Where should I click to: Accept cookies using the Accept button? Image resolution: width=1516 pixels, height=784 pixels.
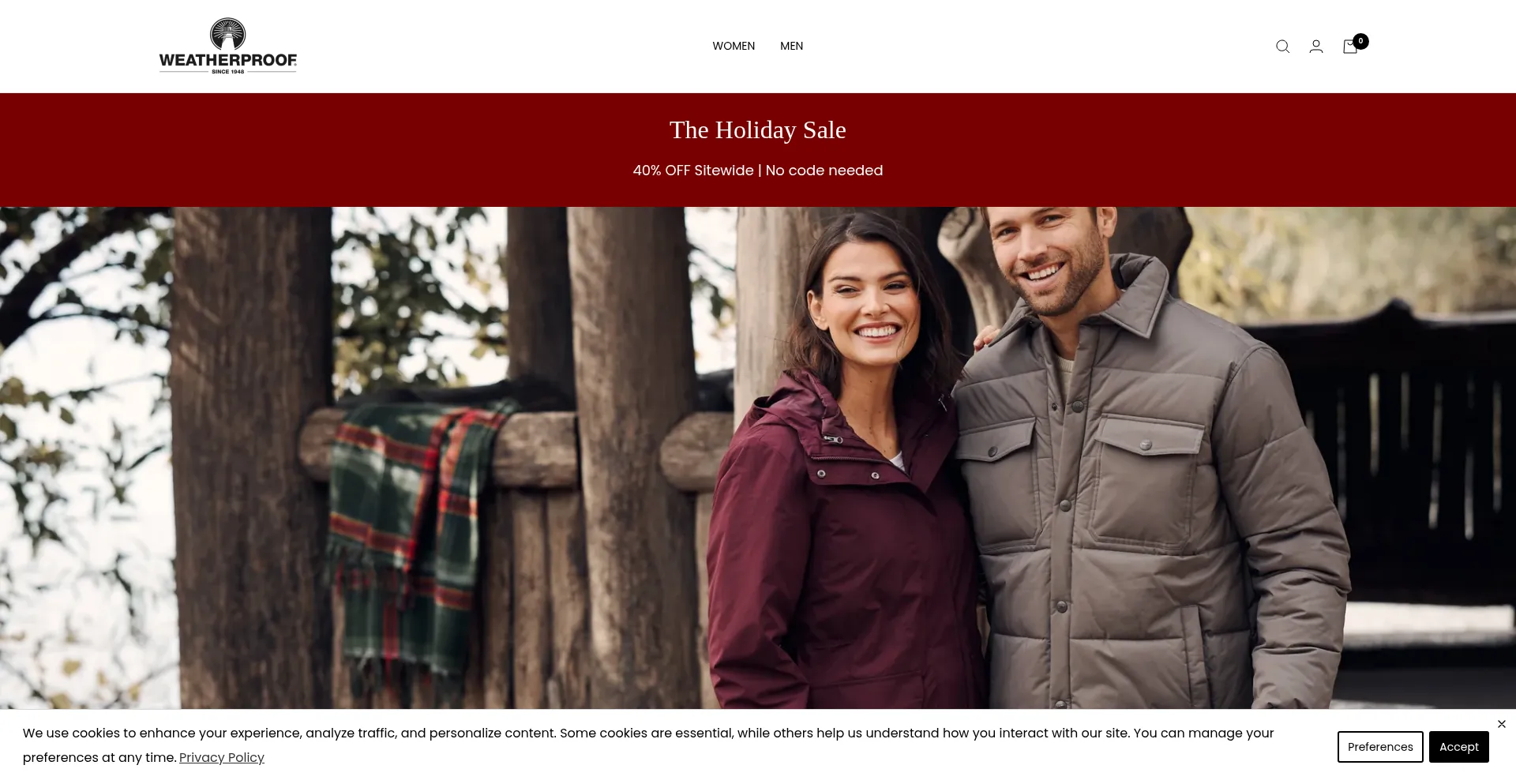[x=1458, y=747]
